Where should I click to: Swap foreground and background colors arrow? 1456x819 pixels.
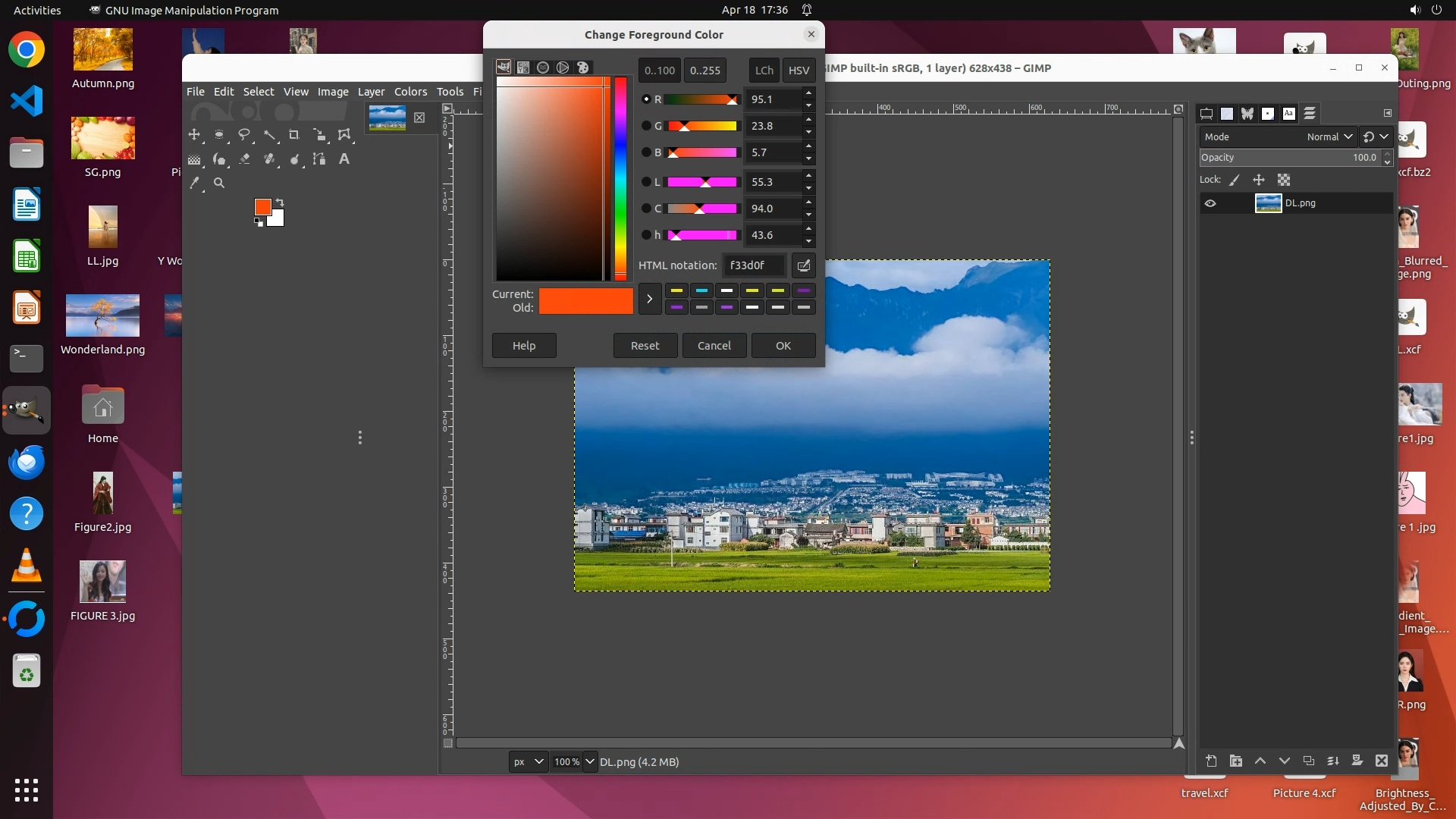tap(280, 202)
